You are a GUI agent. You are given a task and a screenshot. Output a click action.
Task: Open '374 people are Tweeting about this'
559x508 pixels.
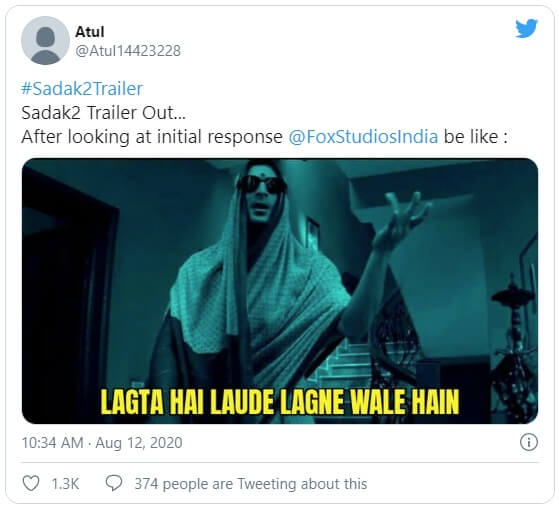(x=251, y=484)
